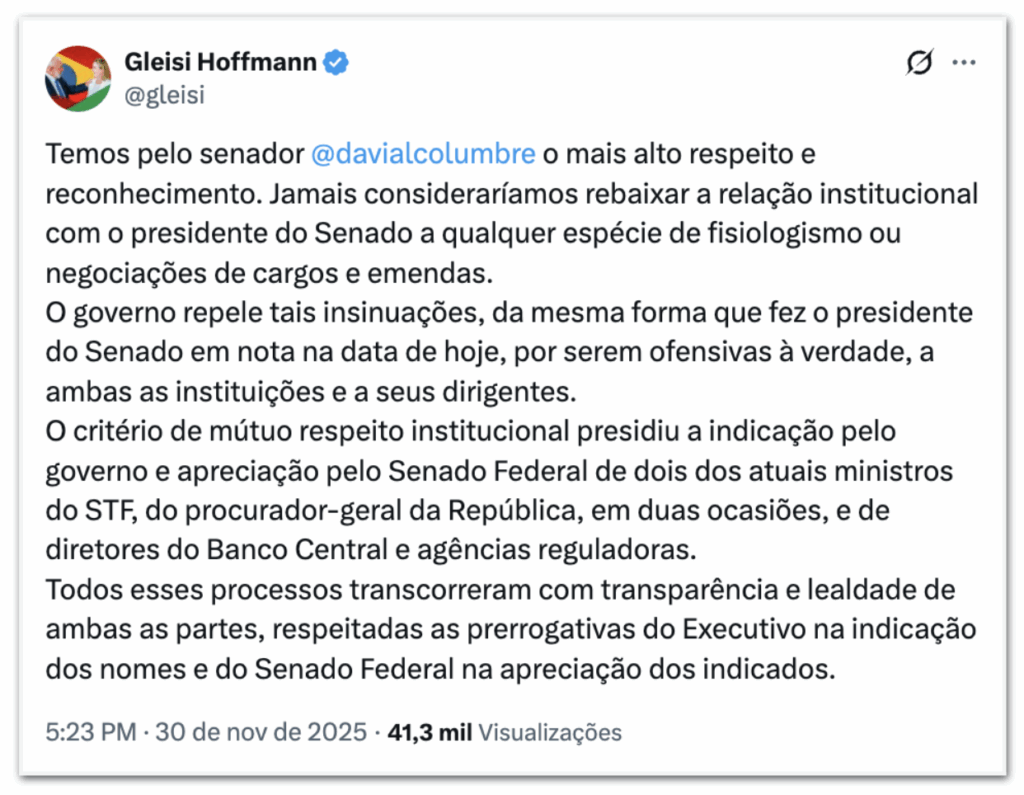Click the line starting 'O governo repele'

508,312
